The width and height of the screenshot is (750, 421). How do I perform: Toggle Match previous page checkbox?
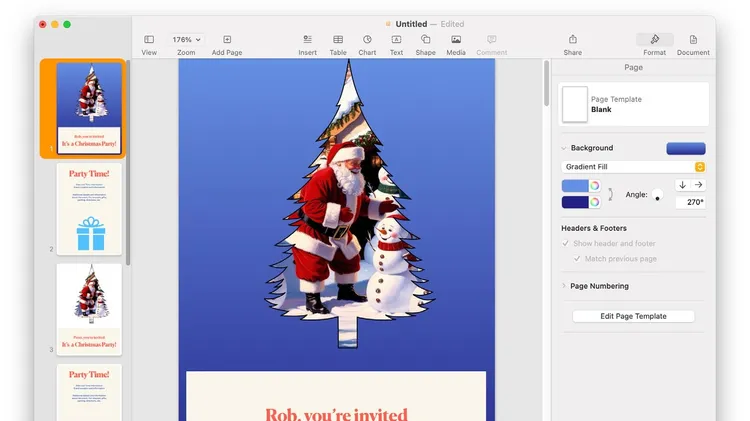coord(577,258)
